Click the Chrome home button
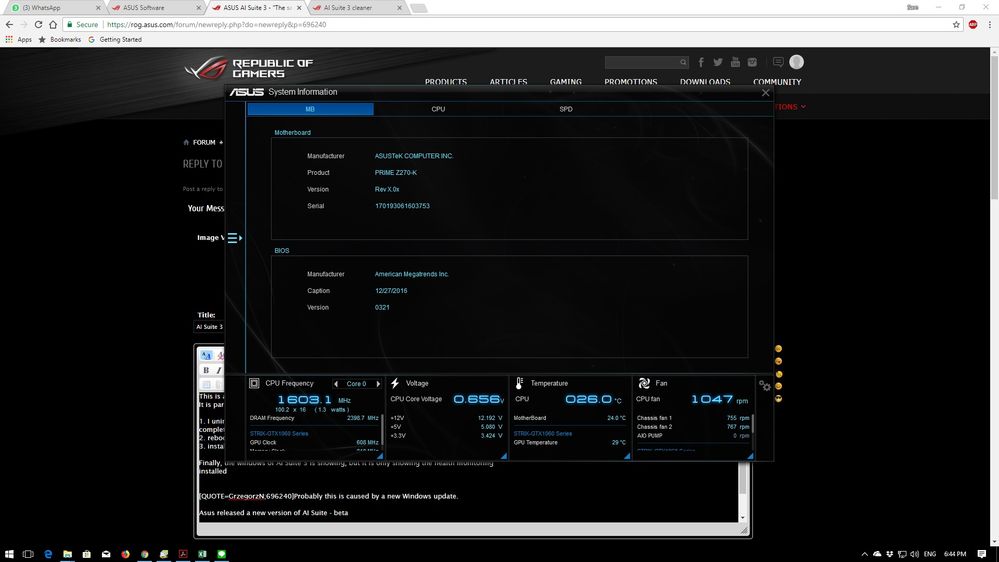The height and width of the screenshot is (562, 999). pos(53,24)
